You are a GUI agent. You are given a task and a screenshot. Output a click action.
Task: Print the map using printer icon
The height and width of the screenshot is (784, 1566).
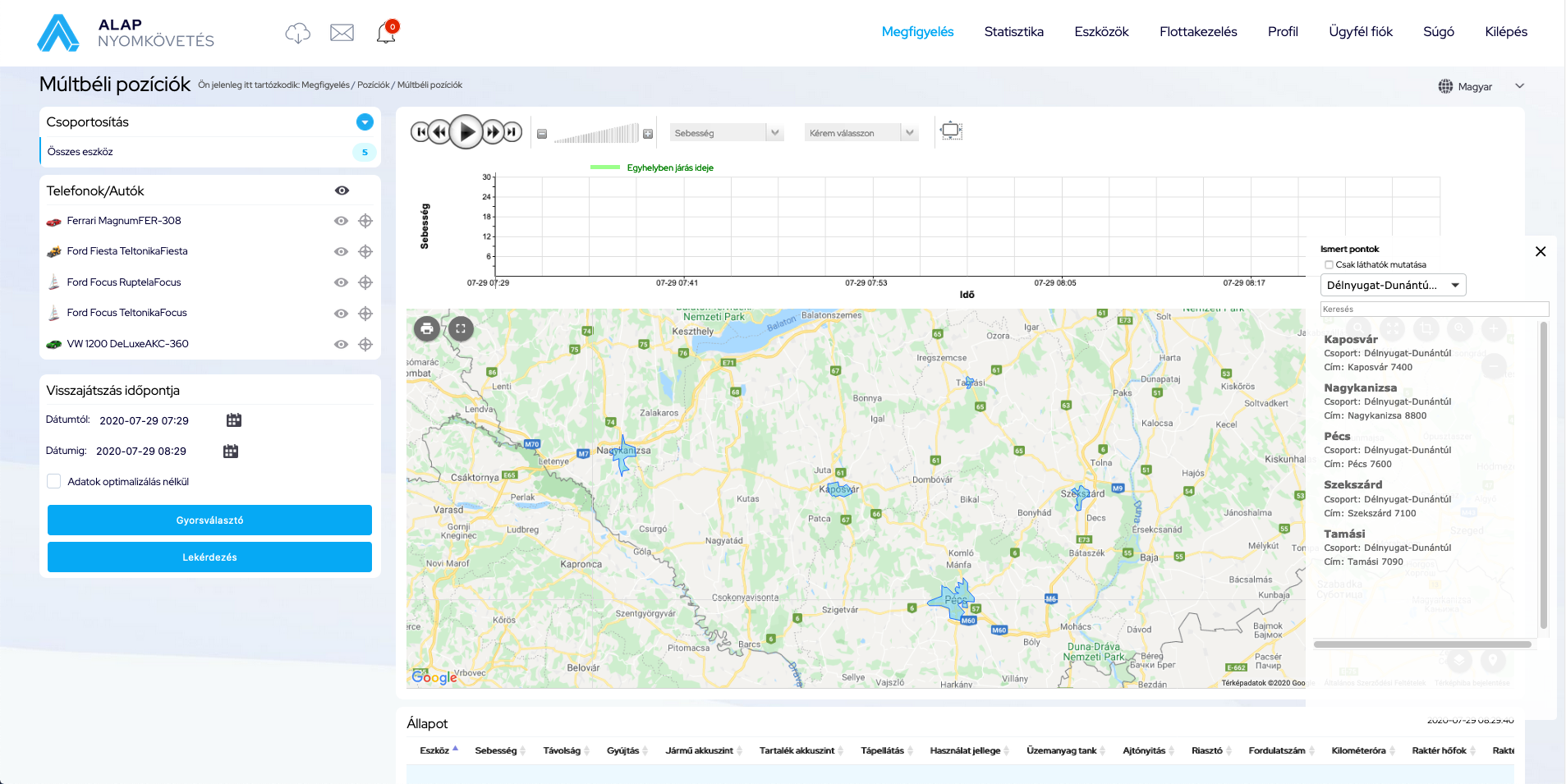pos(427,329)
